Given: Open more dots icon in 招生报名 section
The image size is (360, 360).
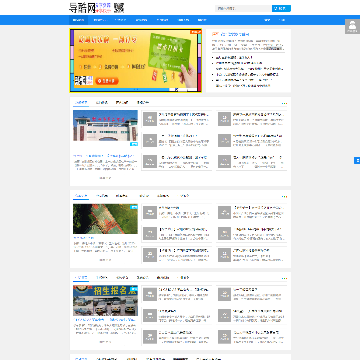Looking at the screenshot, I should click(x=284, y=278).
